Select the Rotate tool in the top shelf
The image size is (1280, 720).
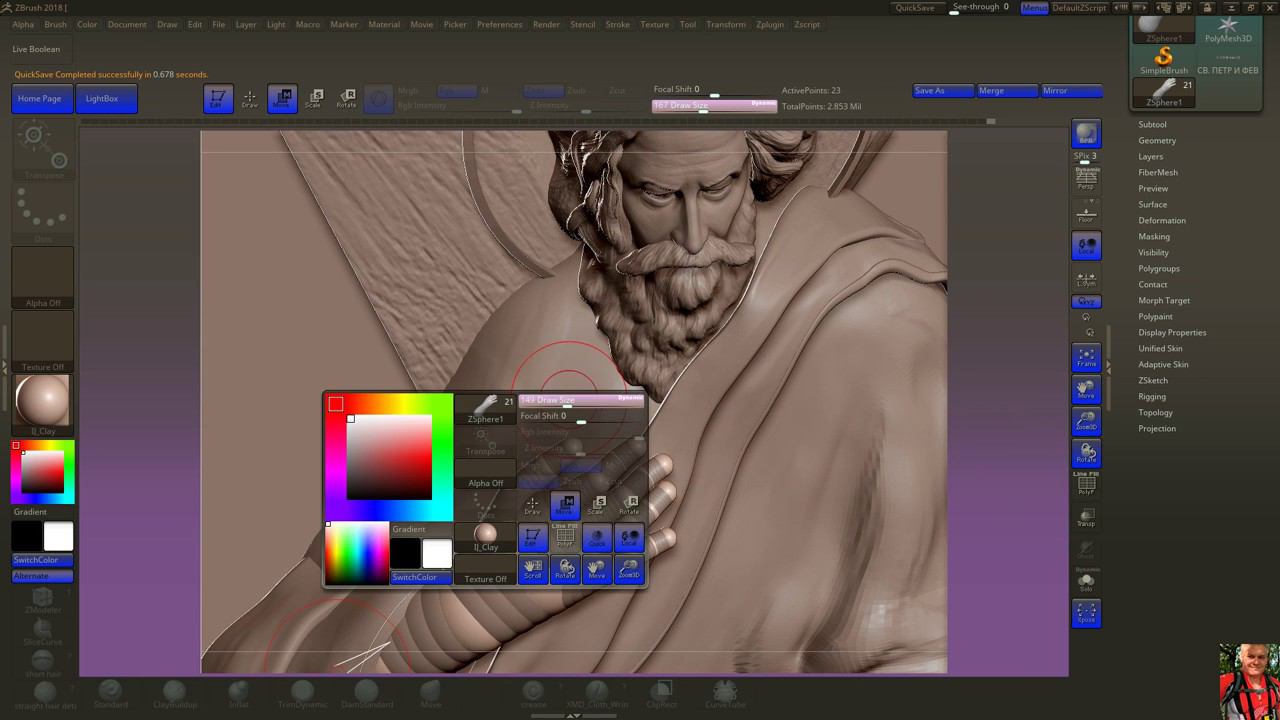coord(346,99)
